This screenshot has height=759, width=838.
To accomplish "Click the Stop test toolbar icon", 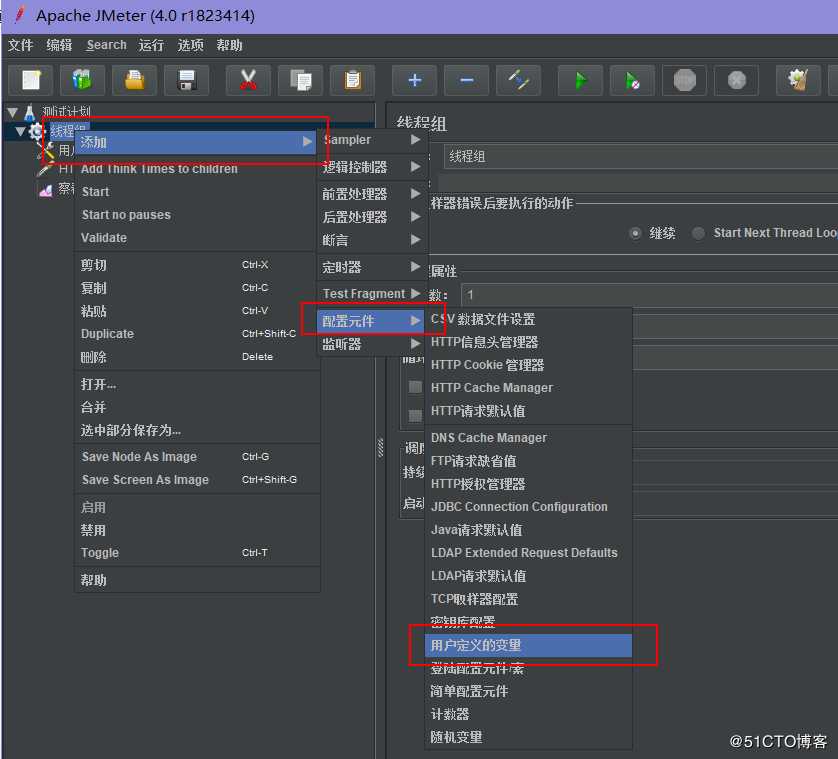I will click(x=685, y=81).
